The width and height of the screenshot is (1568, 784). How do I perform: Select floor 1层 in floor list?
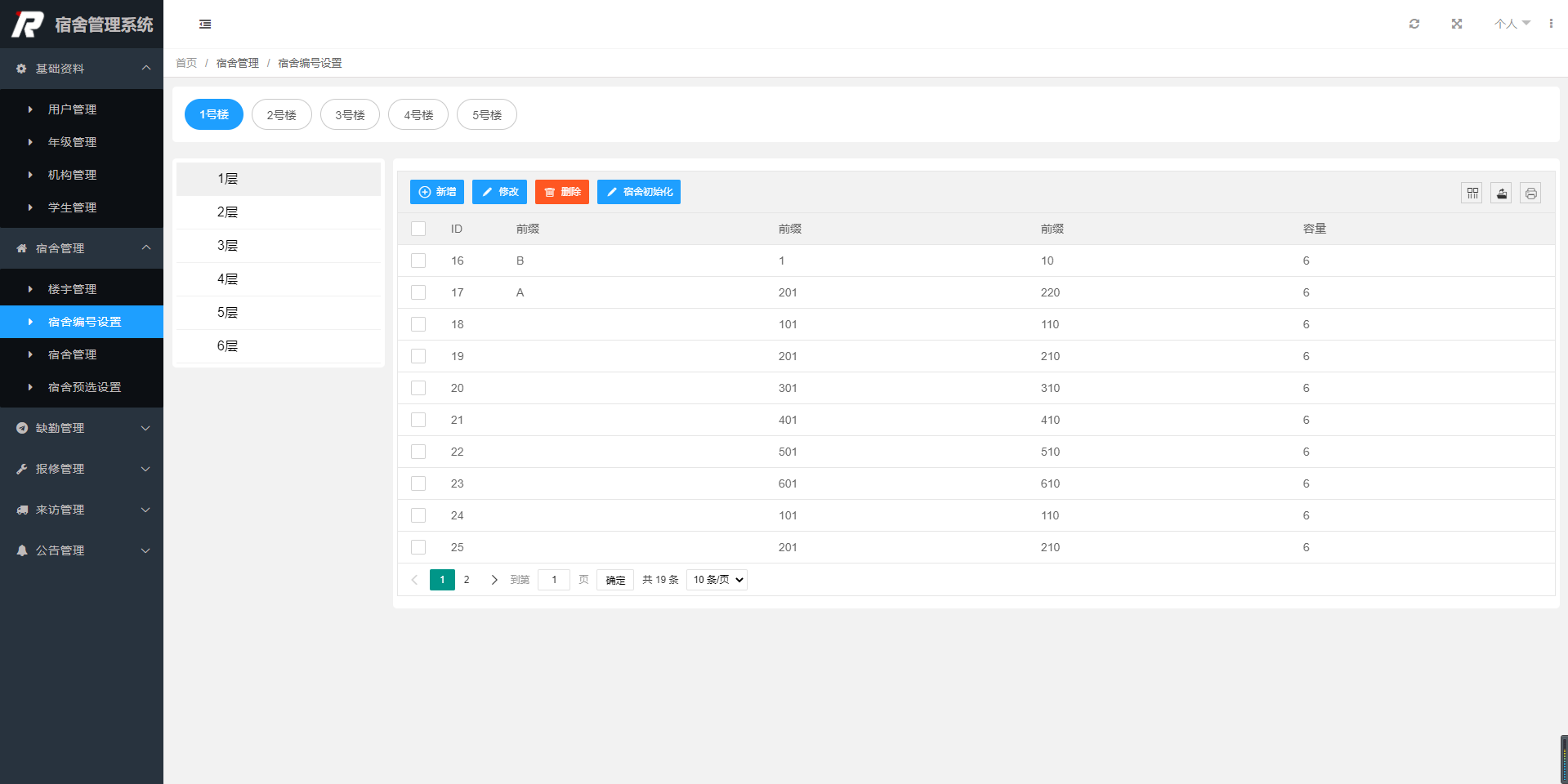(x=279, y=179)
